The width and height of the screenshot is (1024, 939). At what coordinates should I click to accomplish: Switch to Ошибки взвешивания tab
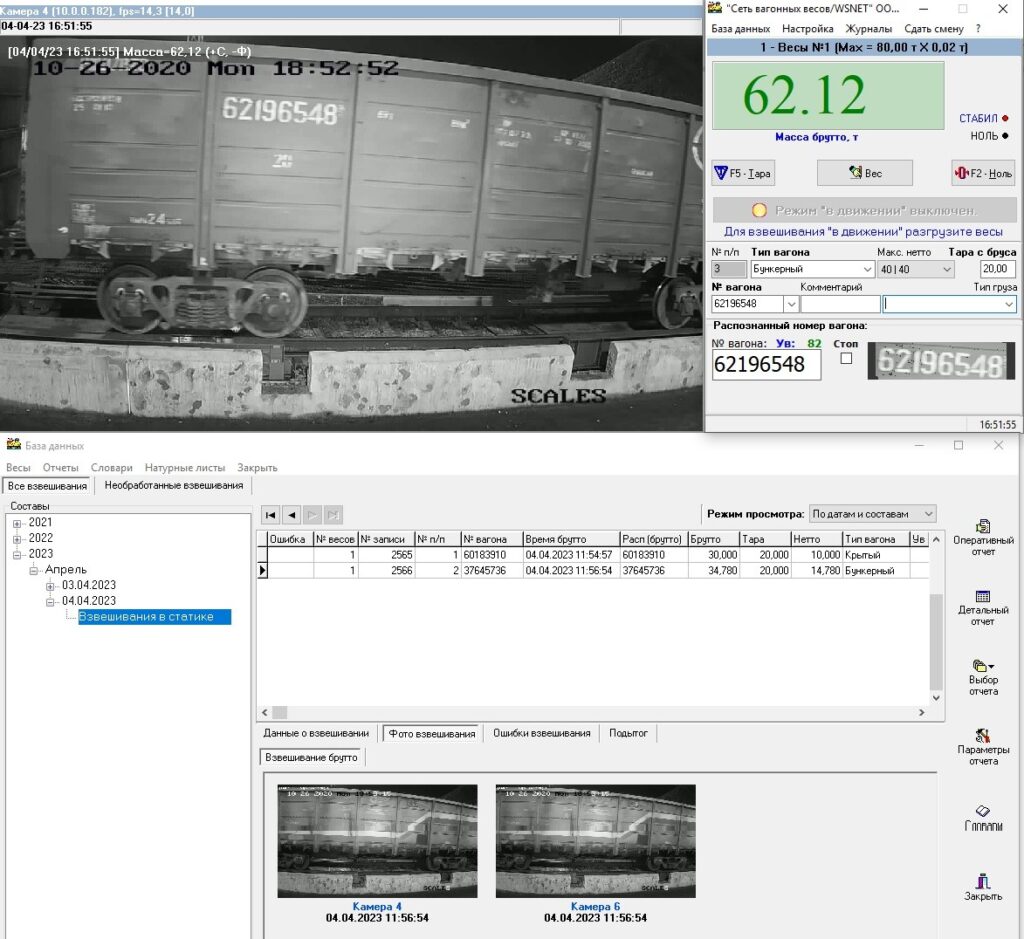(541, 733)
